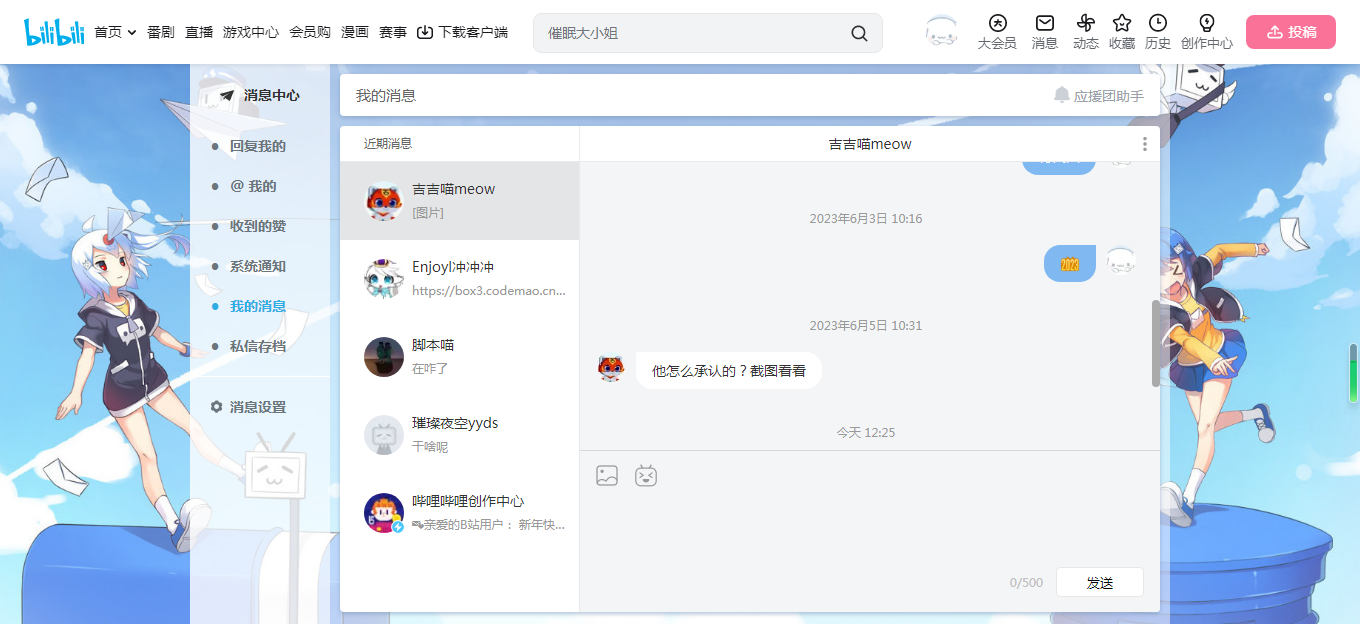Select @ 我的 in sidebar
Image resolution: width=1360 pixels, height=624 pixels.
coord(253,186)
